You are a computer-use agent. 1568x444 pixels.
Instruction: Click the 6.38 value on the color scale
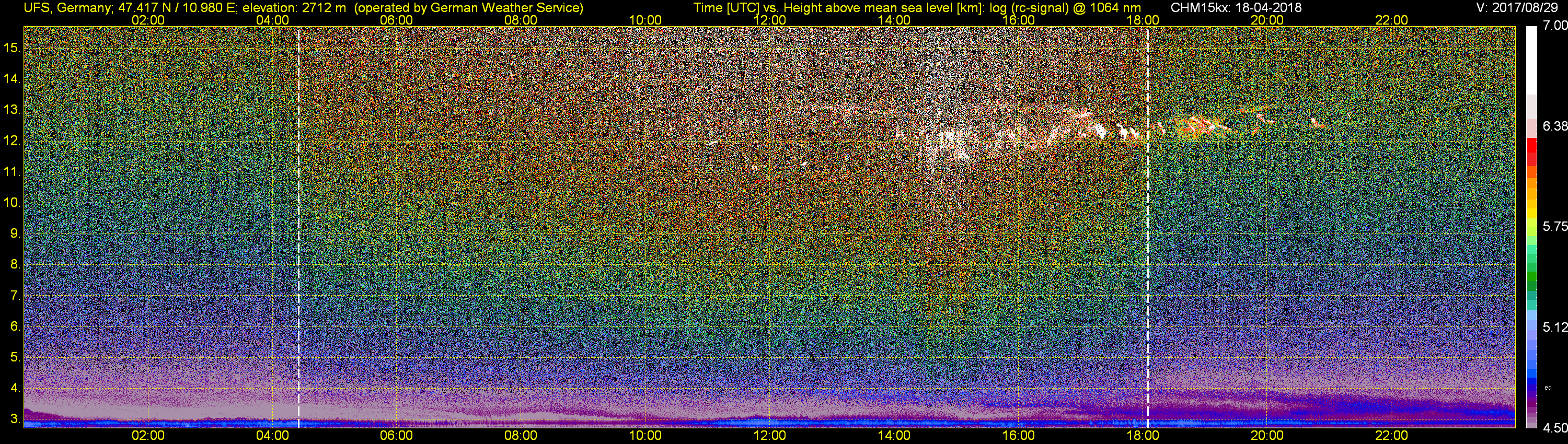pos(1555,126)
